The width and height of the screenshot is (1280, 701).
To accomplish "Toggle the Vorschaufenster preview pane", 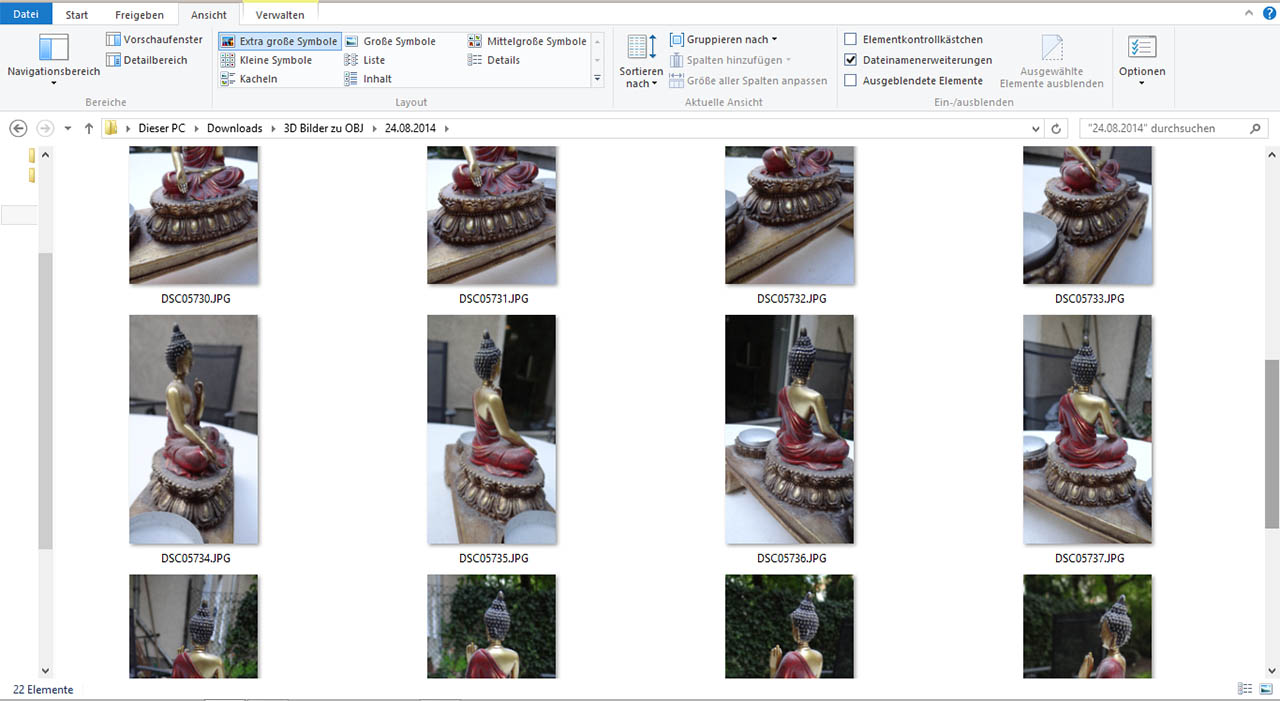I will point(154,40).
